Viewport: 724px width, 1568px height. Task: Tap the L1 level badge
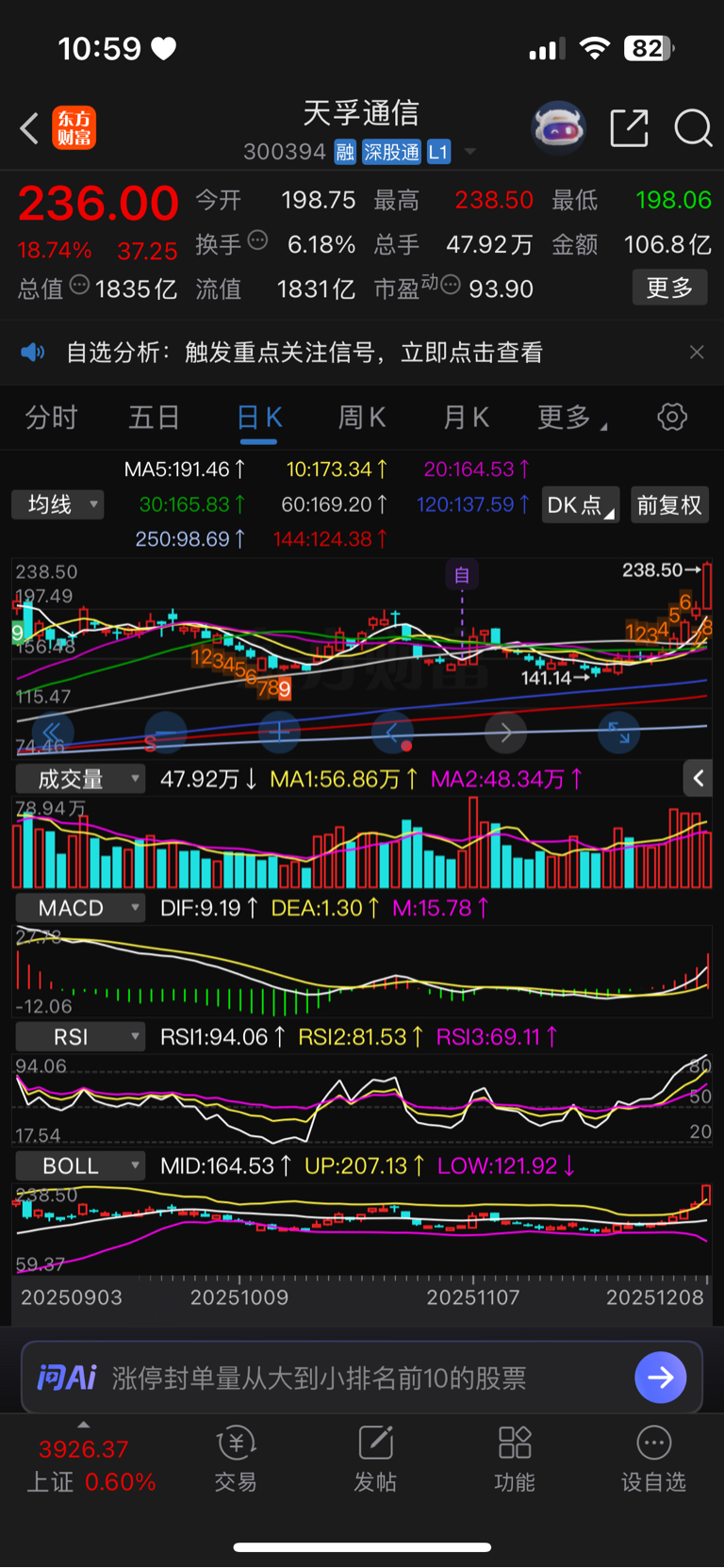point(438,152)
